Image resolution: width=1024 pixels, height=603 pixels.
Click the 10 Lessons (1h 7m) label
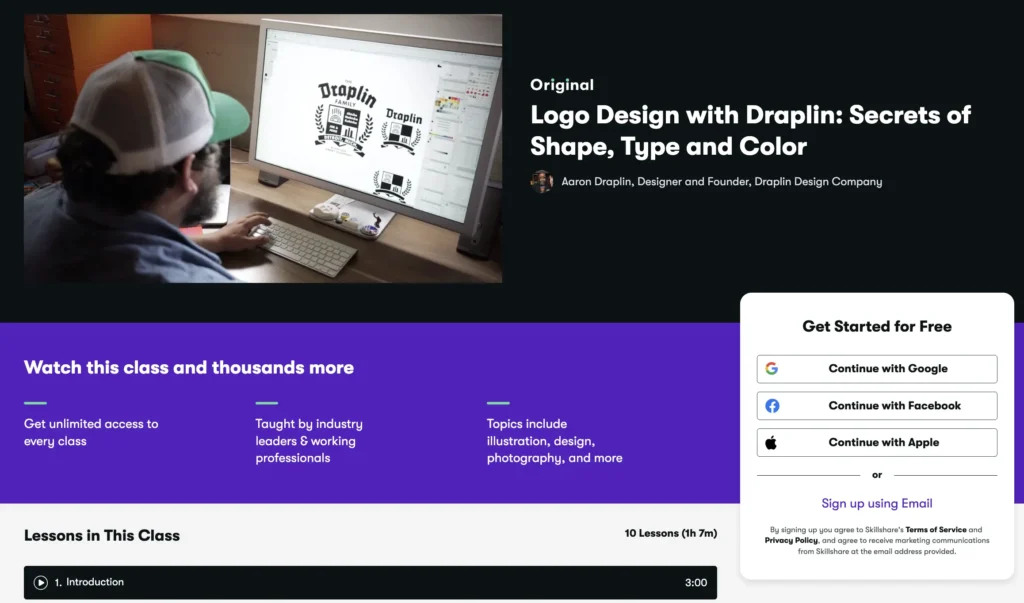pyautogui.click(x=670, y=534)
